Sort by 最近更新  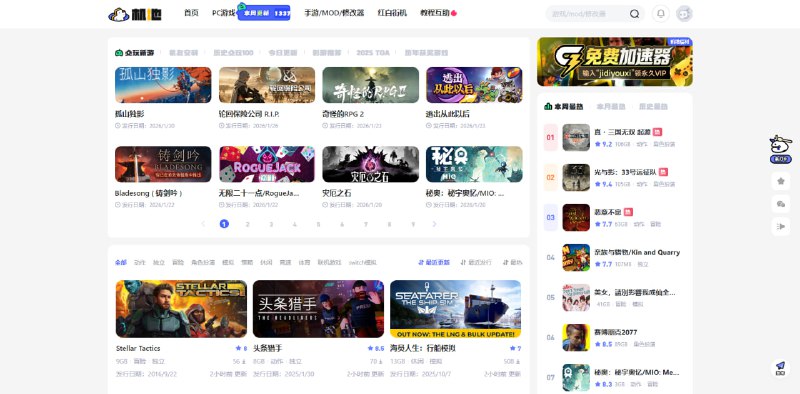tap(434, 262)
